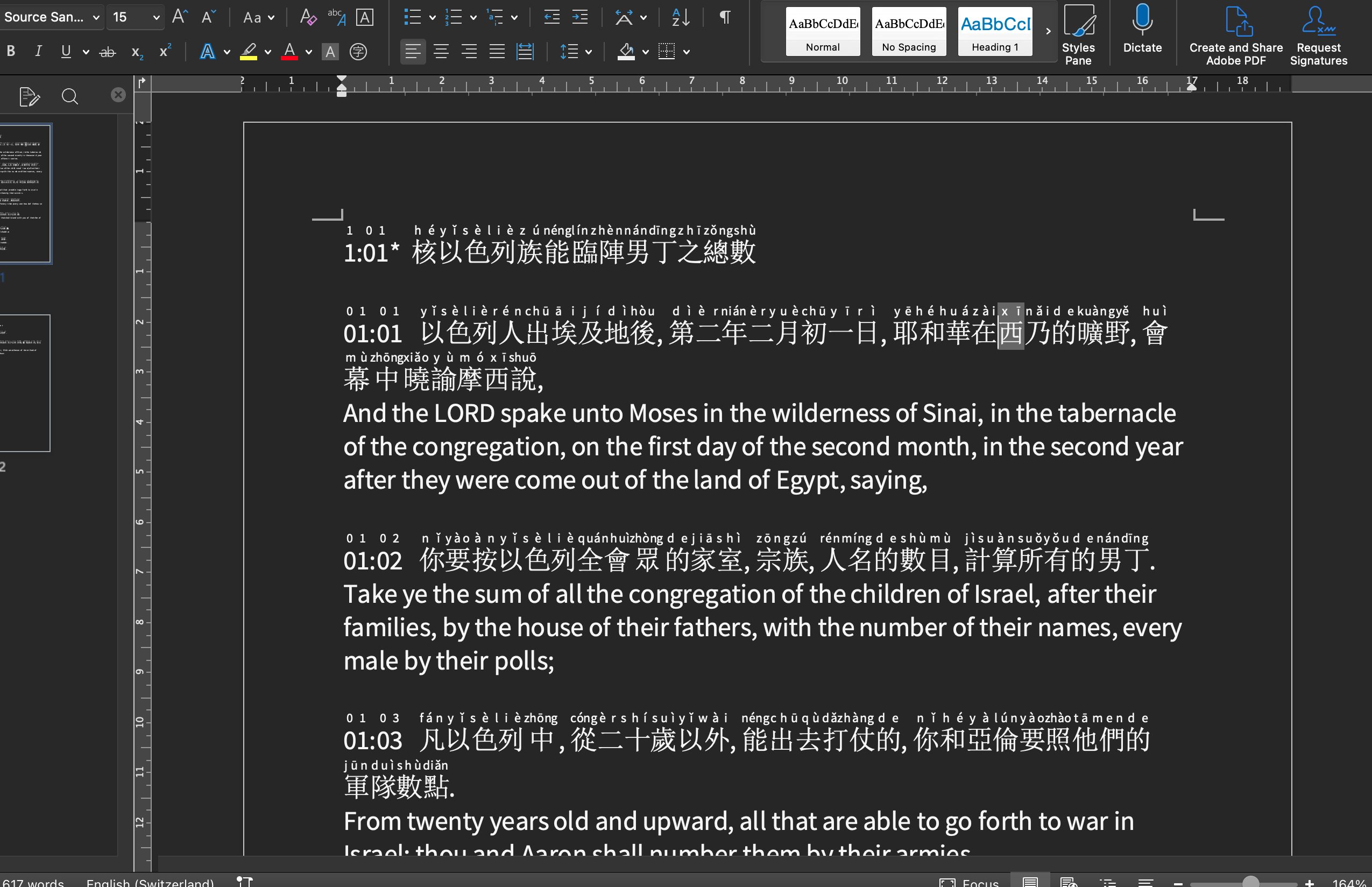Zoom in with plus button
Image resolution: width=1372 pixels, height=887 pixels.
tap(1309, 882)
